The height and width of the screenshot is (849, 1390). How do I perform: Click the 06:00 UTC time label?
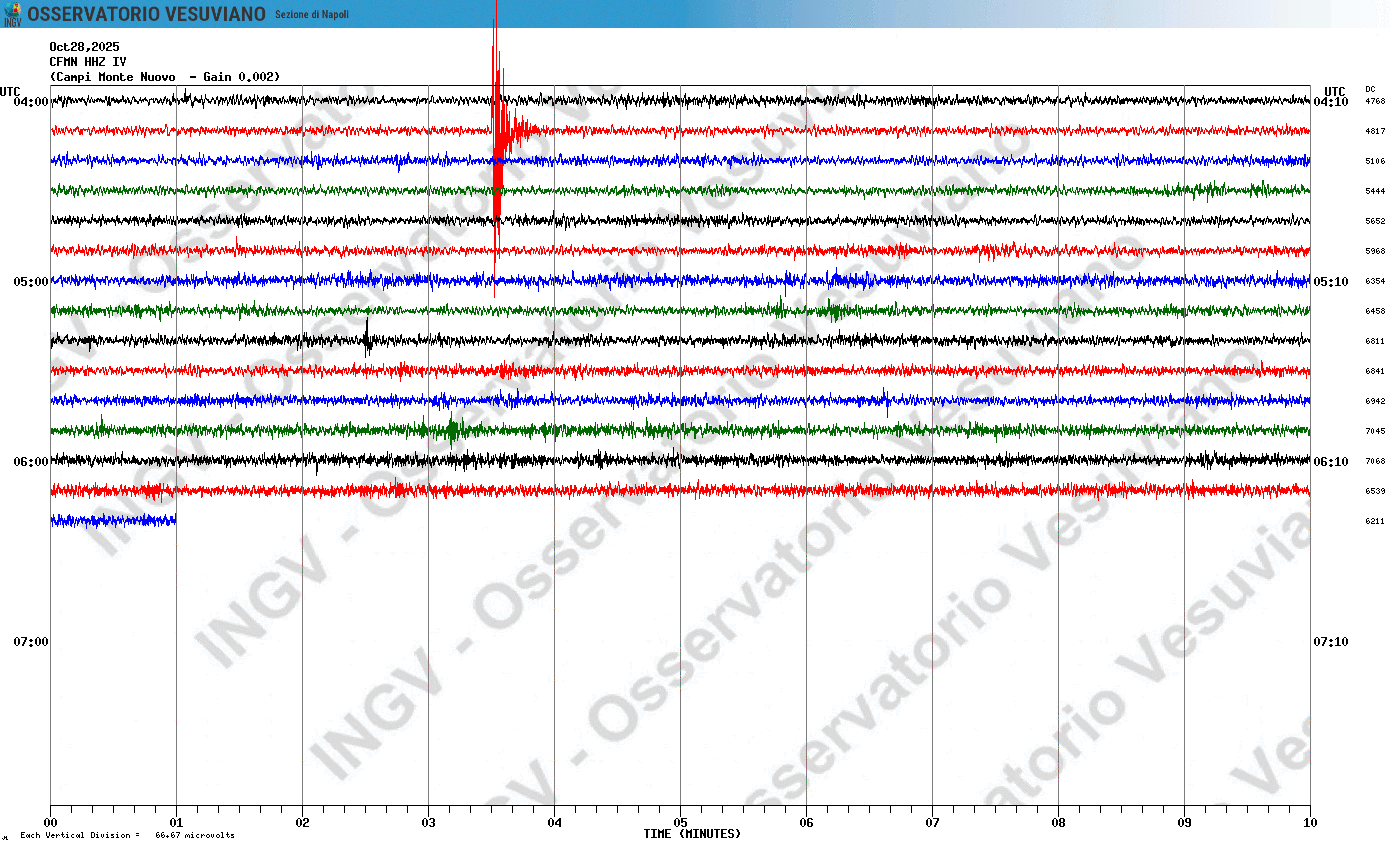click(x=31, y=461)
